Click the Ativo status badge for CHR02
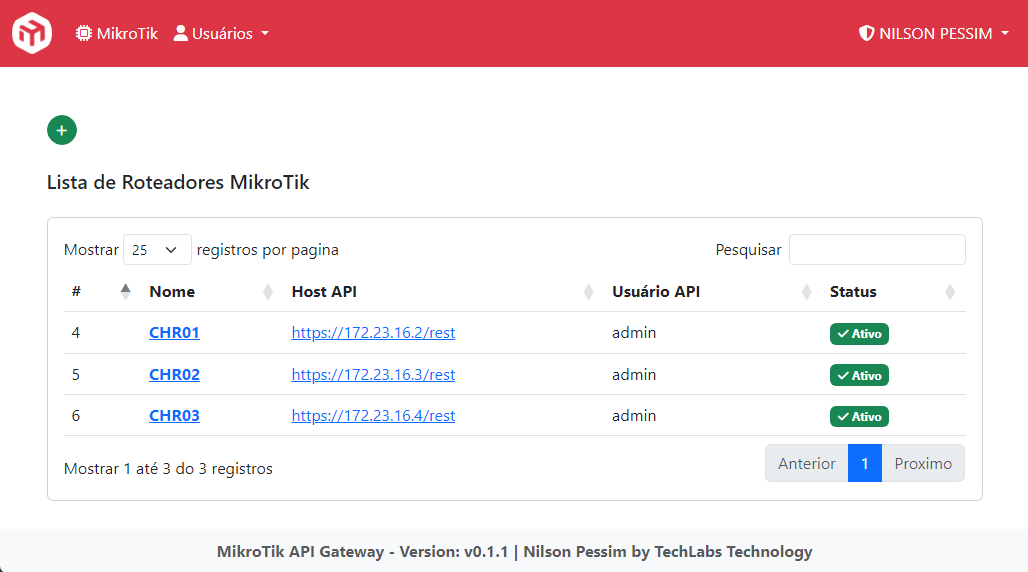Image resolution: width=1028 pixels, height=572 pixels. tap(859, 375)
